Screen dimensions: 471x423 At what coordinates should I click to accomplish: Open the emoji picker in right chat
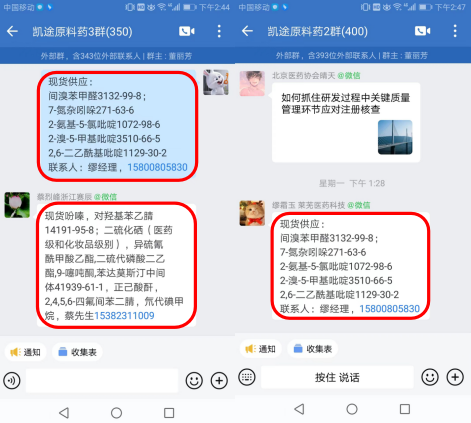430,377
